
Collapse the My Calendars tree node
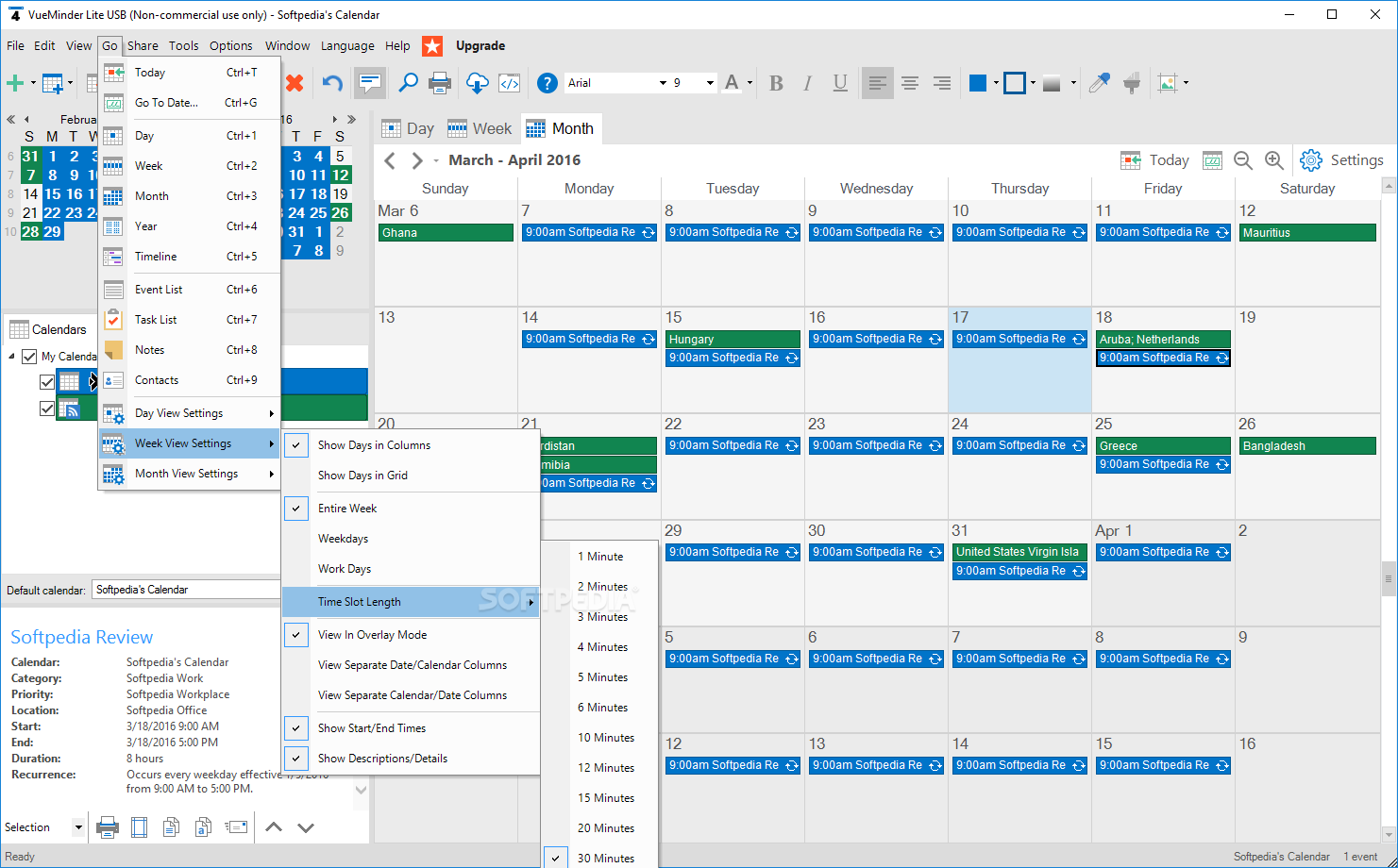11,357
